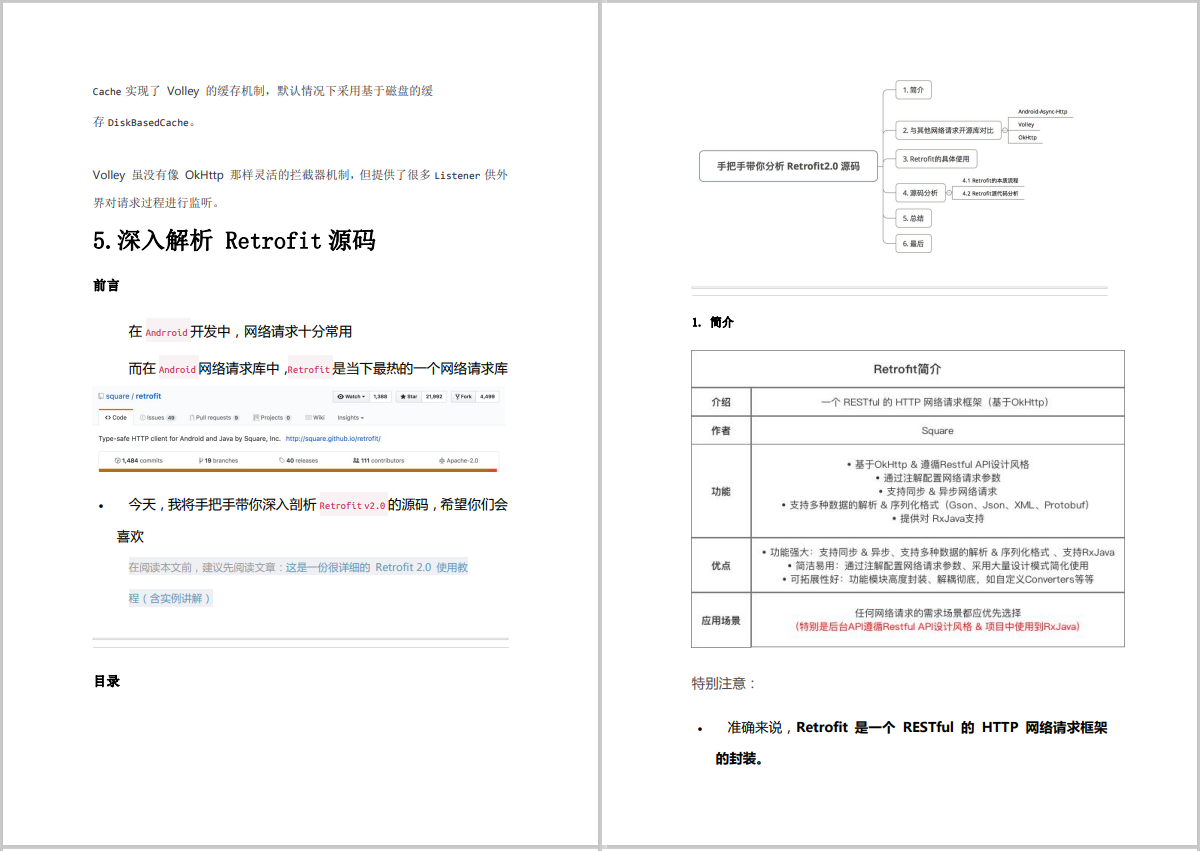This screenshot has height=851, width=1200.
Task: Click mind map leaf 'Android-Async-Http'
Action: click(1042, 112)
